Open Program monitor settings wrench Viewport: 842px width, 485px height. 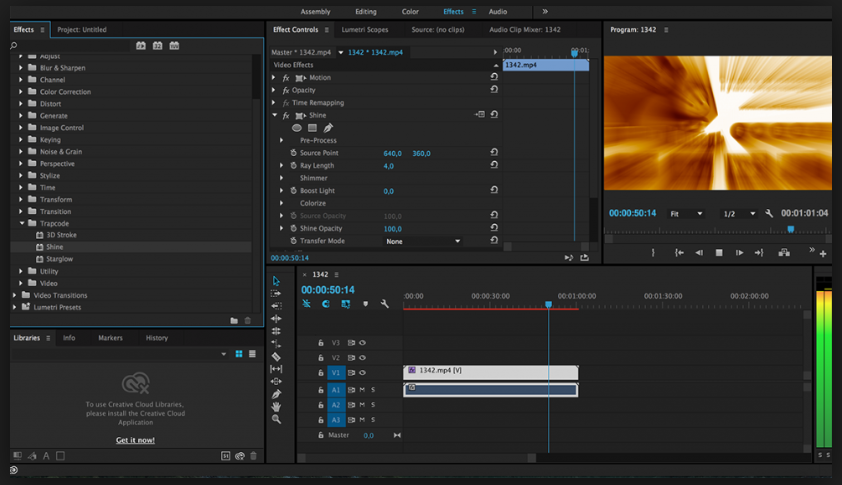(x=769, y=213)
